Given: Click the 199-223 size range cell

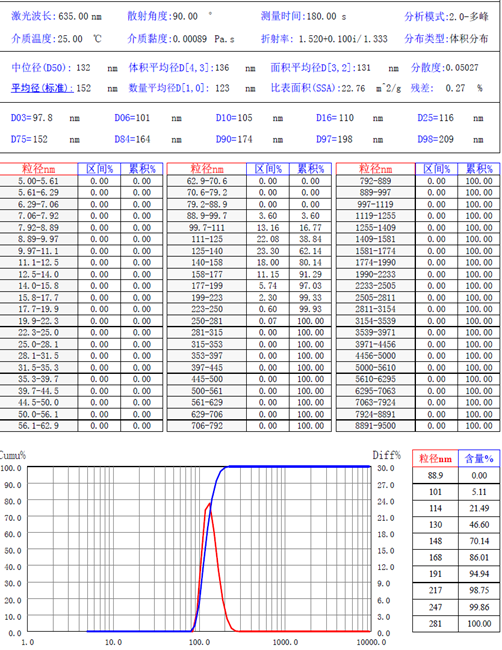Looking at the screenshot, I should [x=206, y=298].
